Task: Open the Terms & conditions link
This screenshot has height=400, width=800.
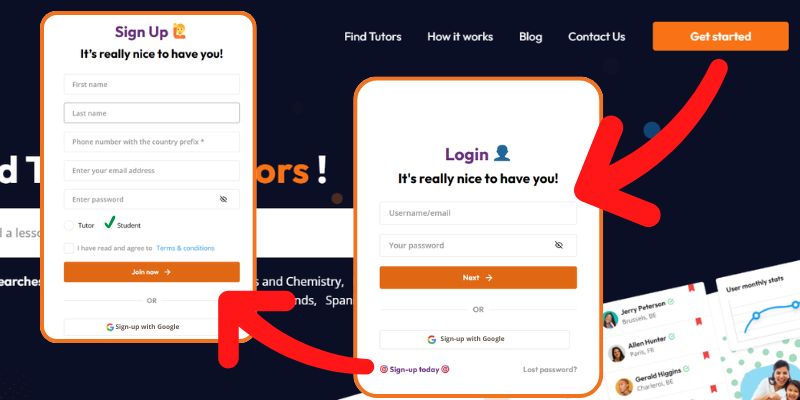Action: 185,248
